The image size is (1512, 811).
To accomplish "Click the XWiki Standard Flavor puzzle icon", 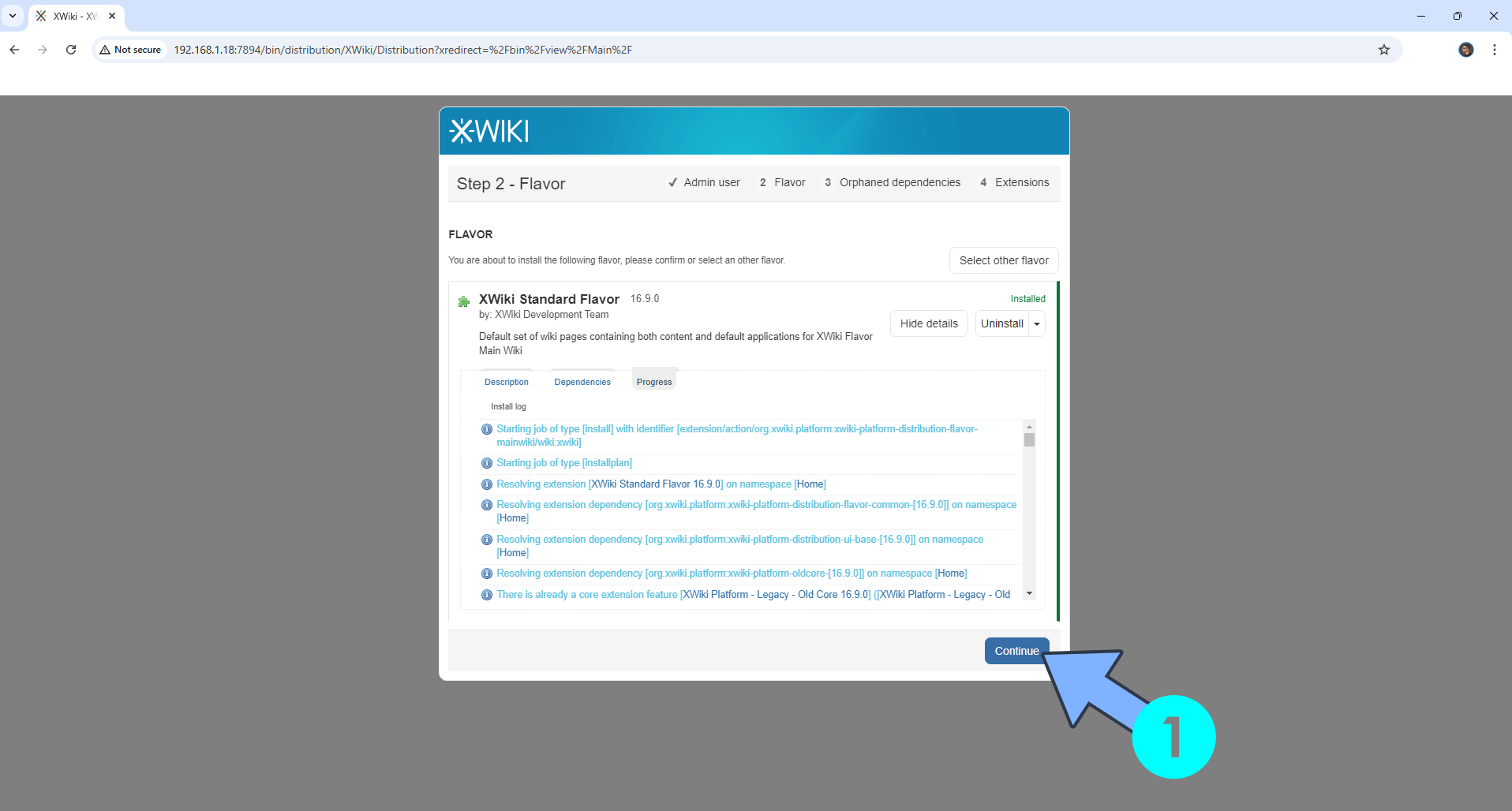I will (x=464, y=301).
